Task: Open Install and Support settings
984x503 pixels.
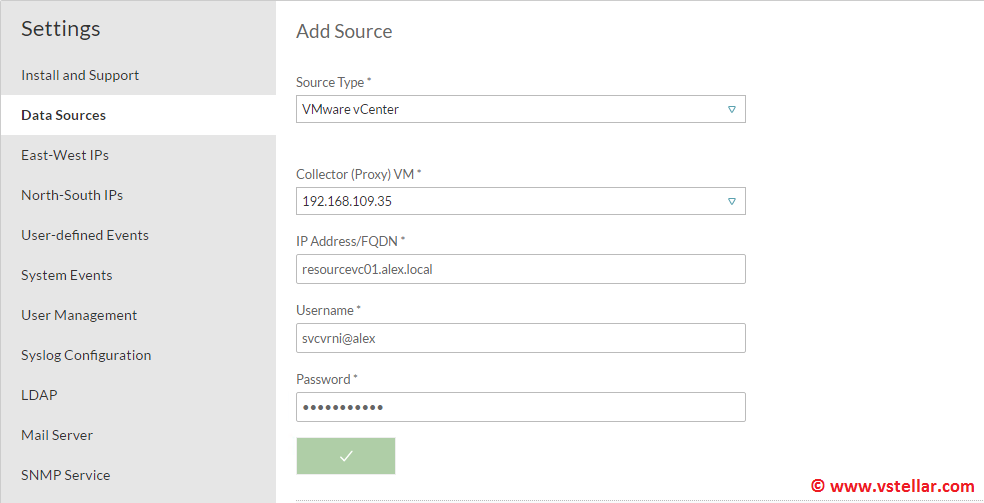Action: (x=80, y=75)
